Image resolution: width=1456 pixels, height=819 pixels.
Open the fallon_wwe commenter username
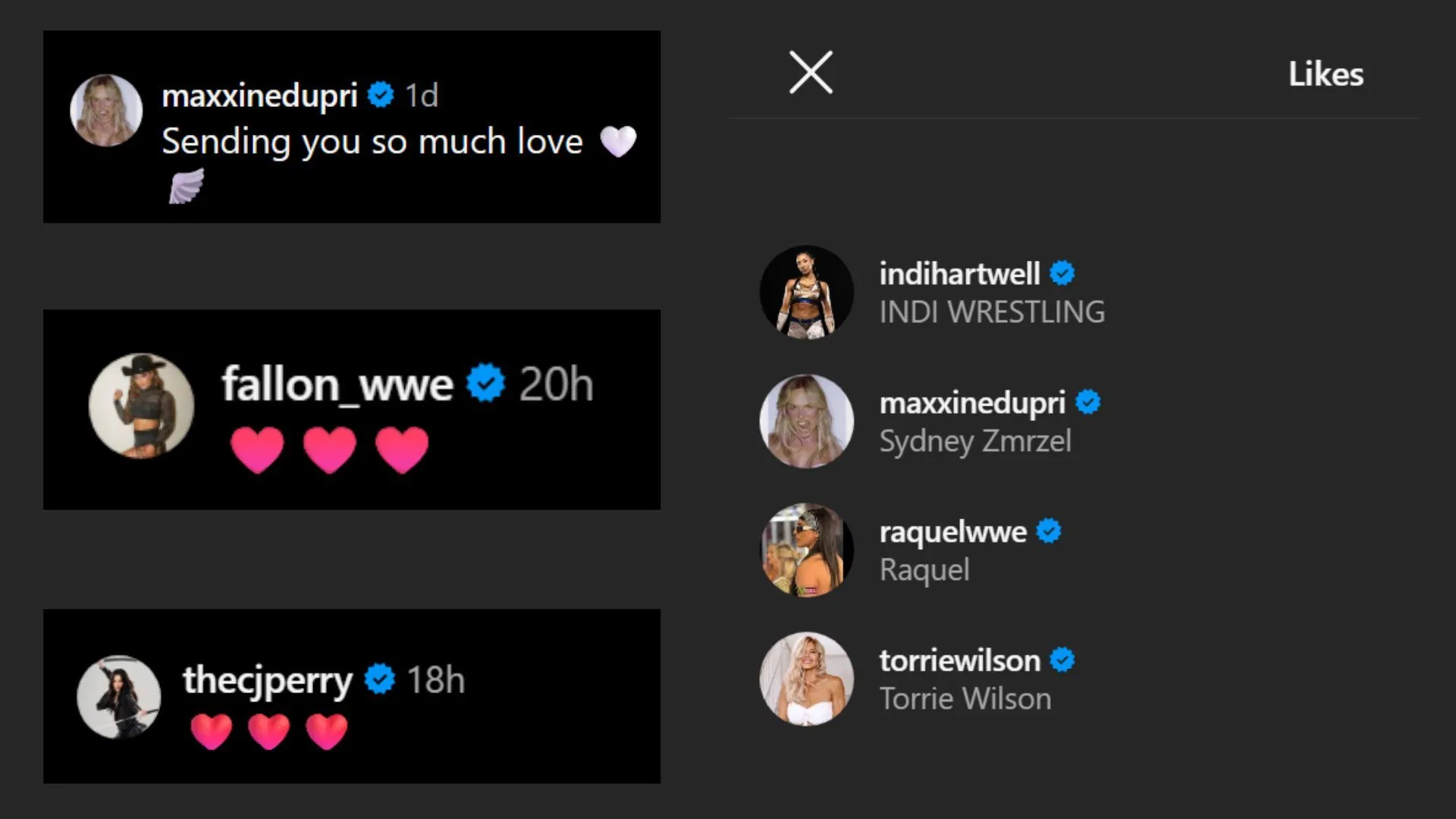pos(337,384)
